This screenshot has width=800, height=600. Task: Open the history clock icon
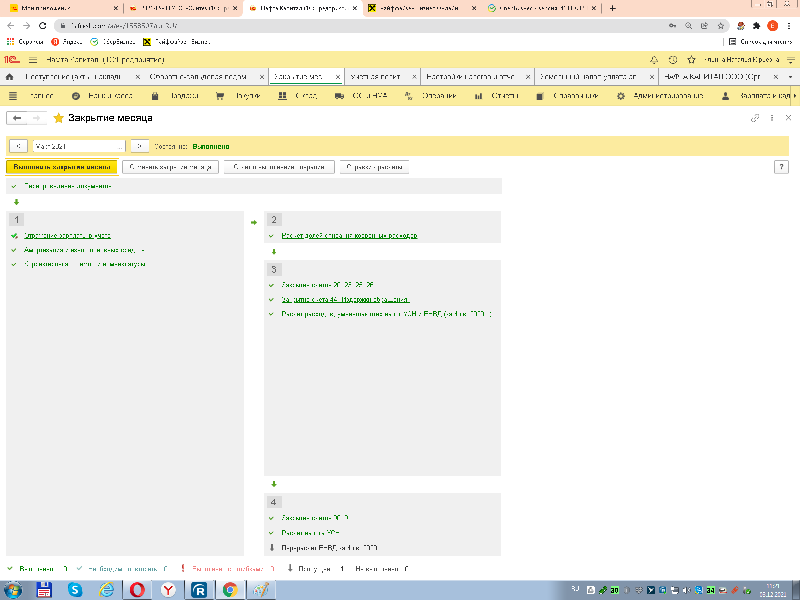(673, 60)
